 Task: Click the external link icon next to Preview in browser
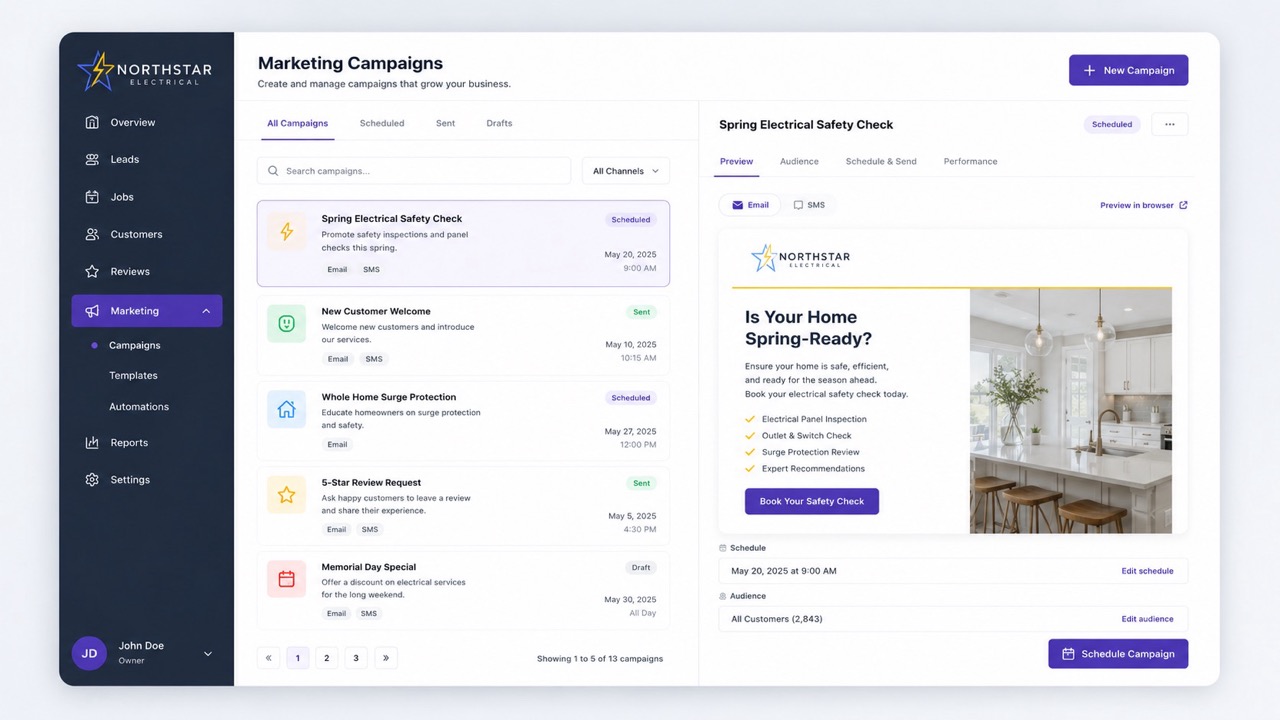(x=1184, y=205)
